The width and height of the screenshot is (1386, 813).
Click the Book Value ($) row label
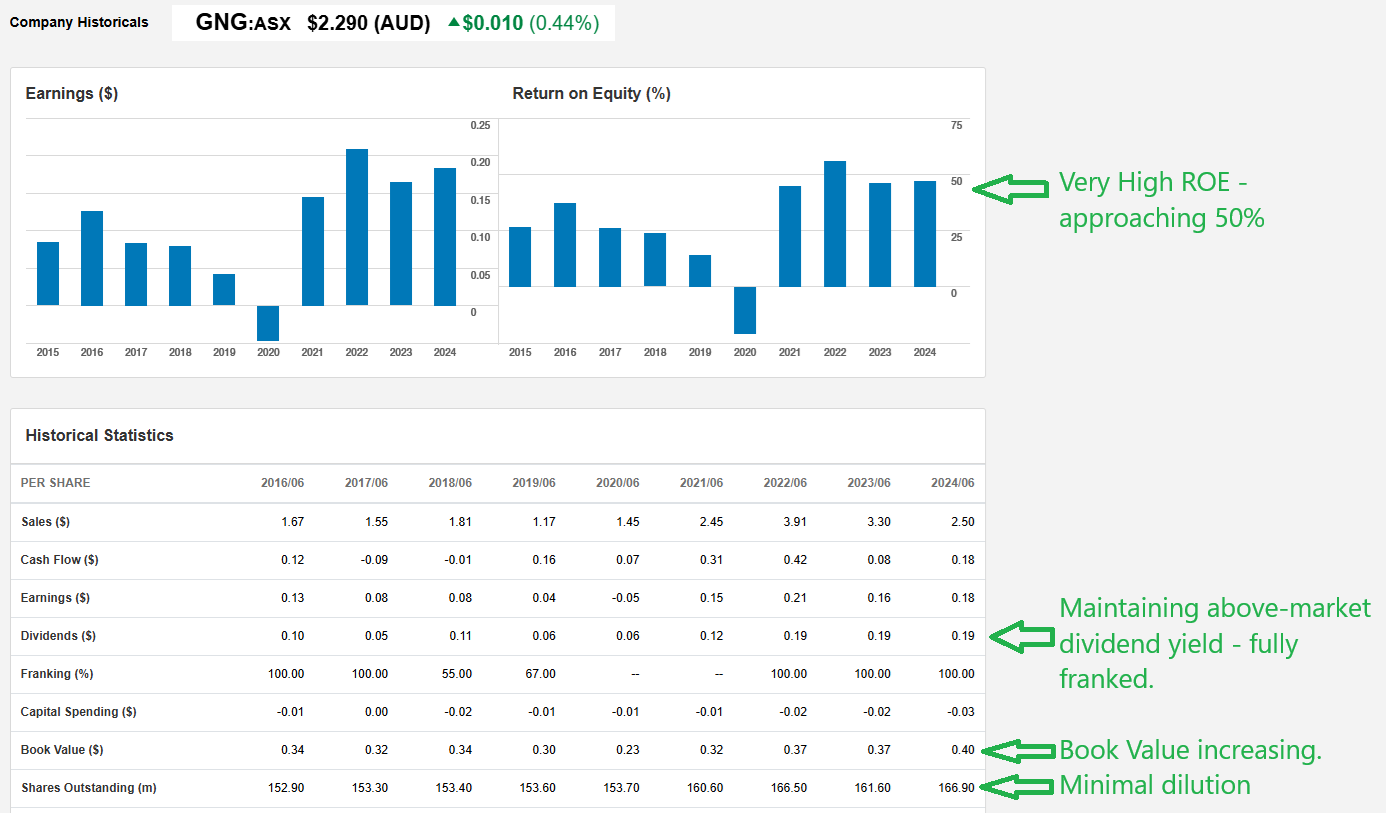click(62, 750)
